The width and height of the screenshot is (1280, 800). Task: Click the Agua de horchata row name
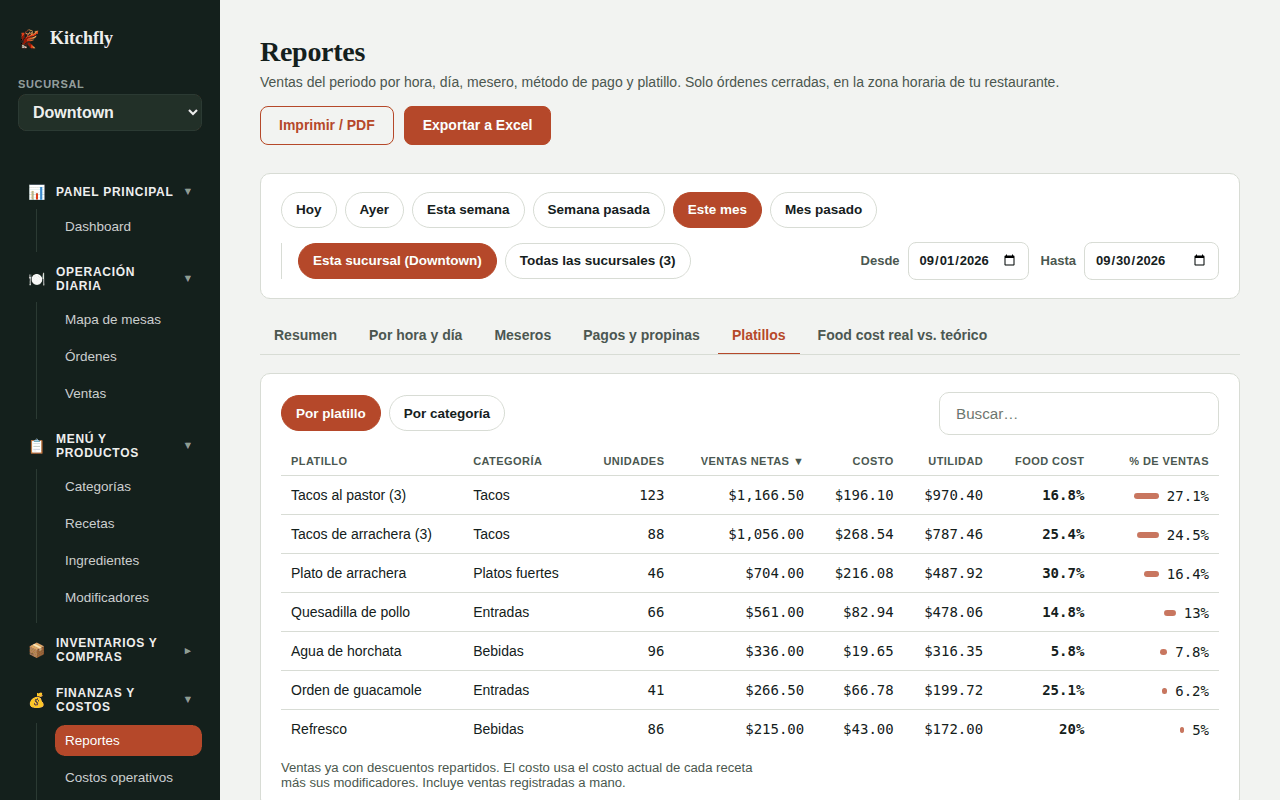(346, 651)
